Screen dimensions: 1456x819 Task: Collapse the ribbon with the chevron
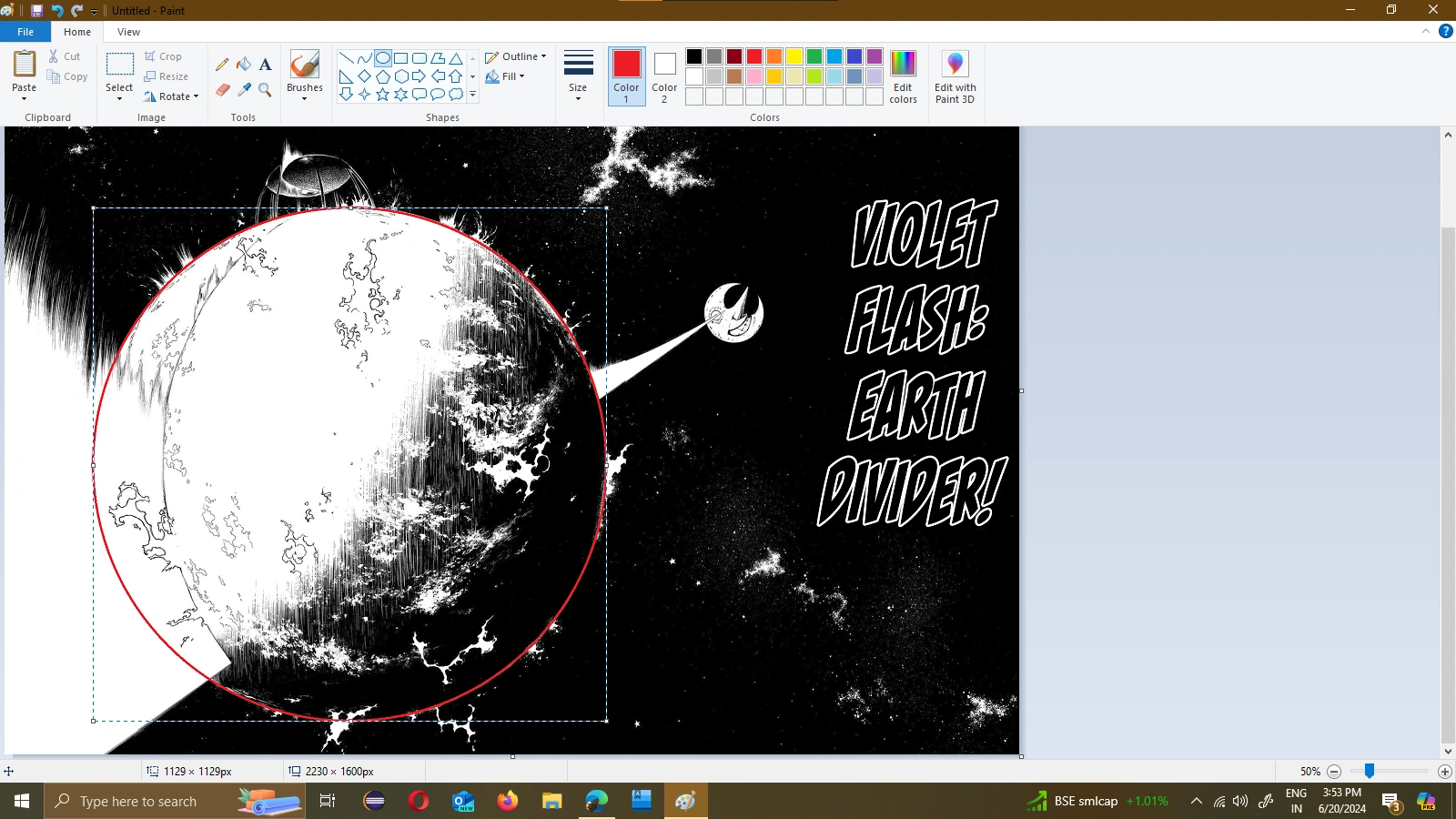1426,31
